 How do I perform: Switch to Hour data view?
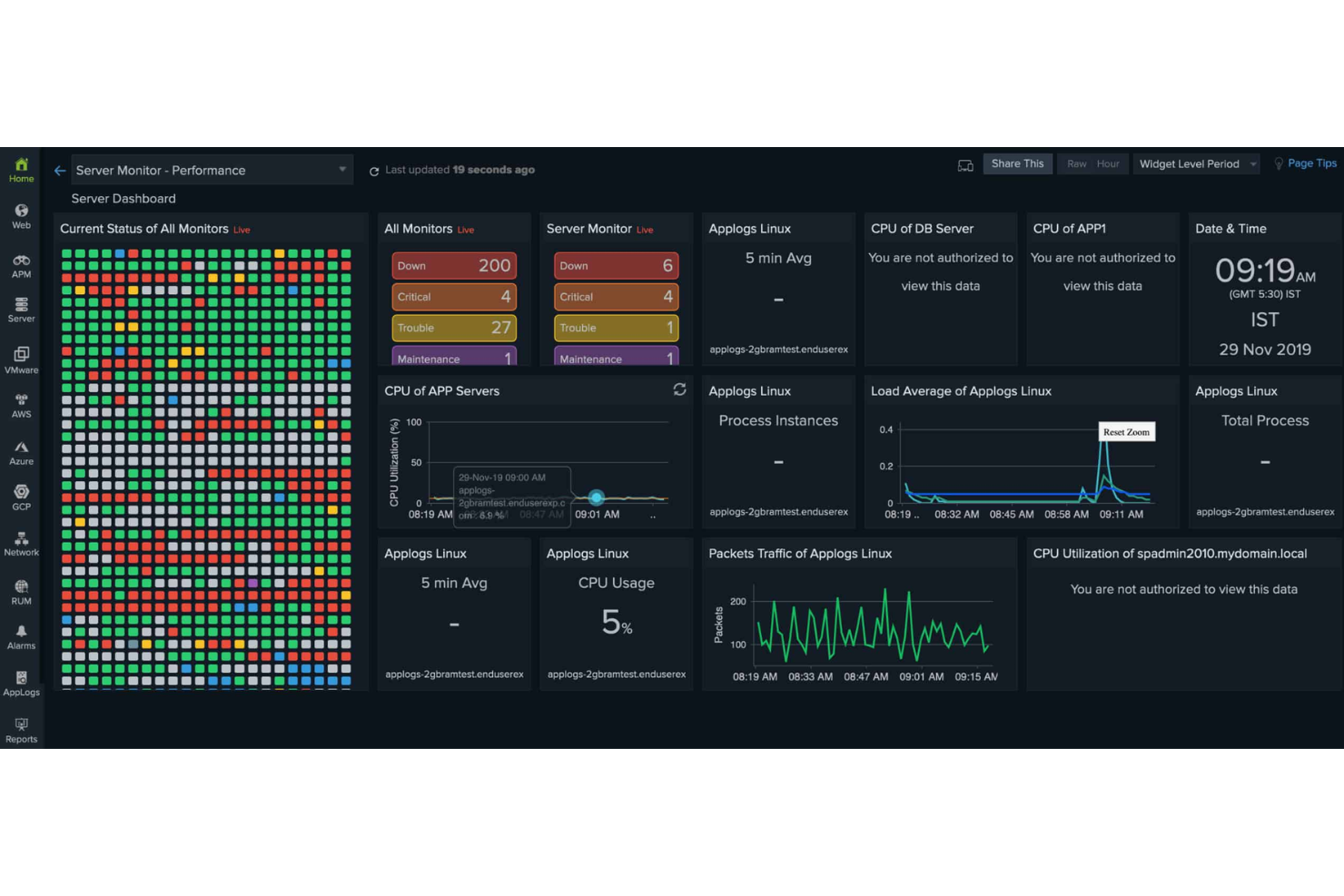click(1107, 164)
